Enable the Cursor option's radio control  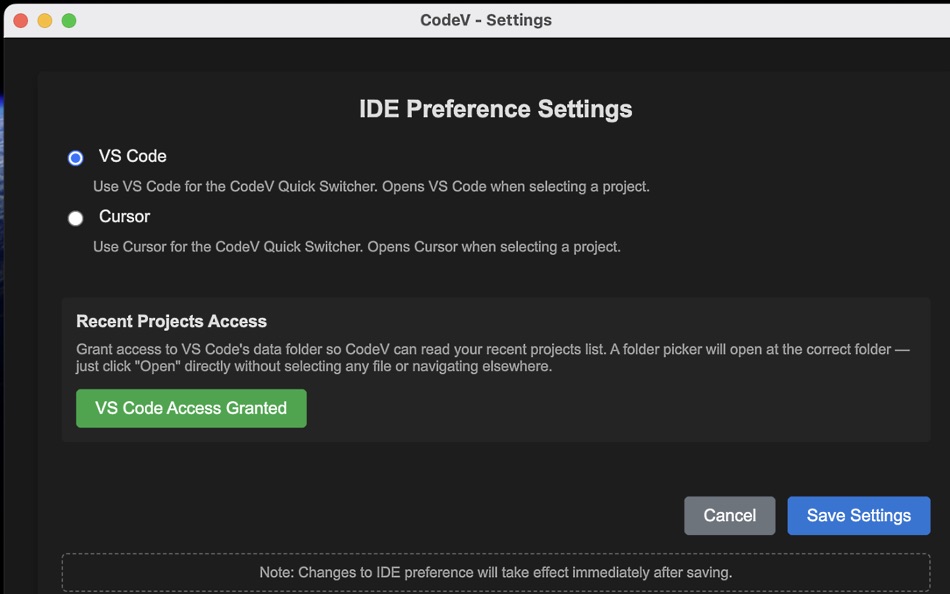click(x=75, y=217)
